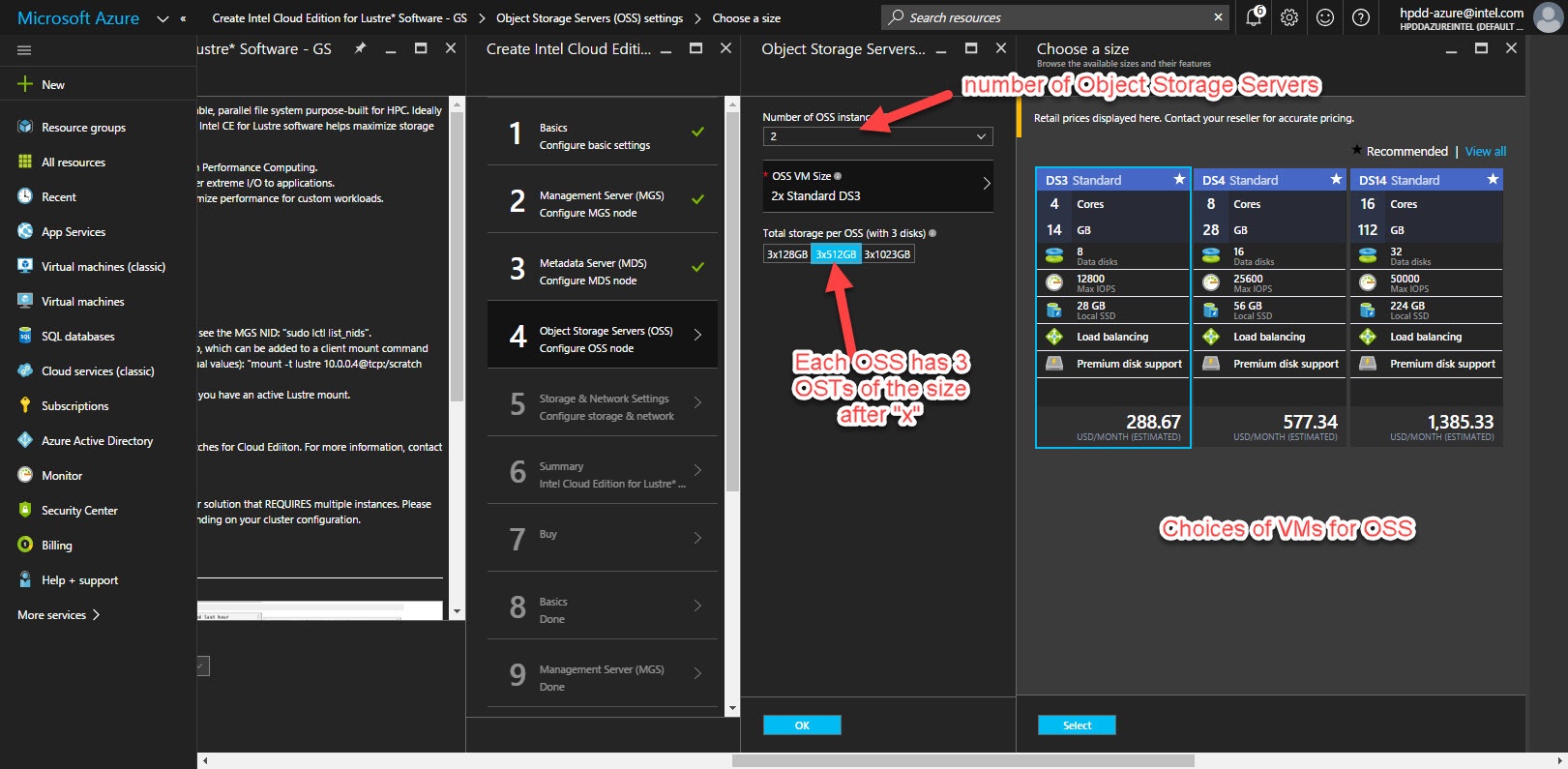Pin the Lustre Software - GS blade
This screenshot has height=769, width=1568.
click(360, 48)
